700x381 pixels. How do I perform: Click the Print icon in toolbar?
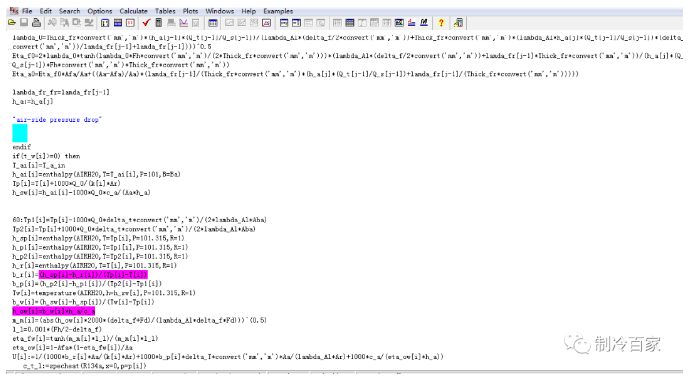(x=36, y=22)
